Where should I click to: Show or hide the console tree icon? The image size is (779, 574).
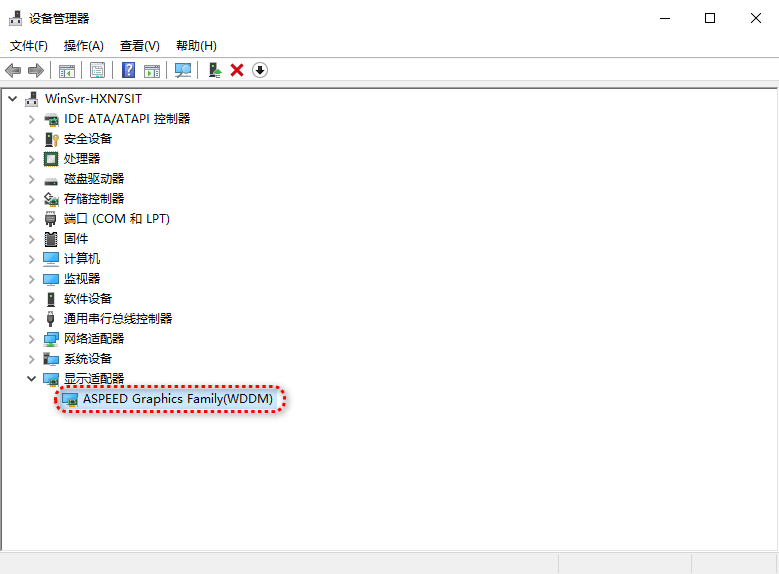[x=67, y=71]
